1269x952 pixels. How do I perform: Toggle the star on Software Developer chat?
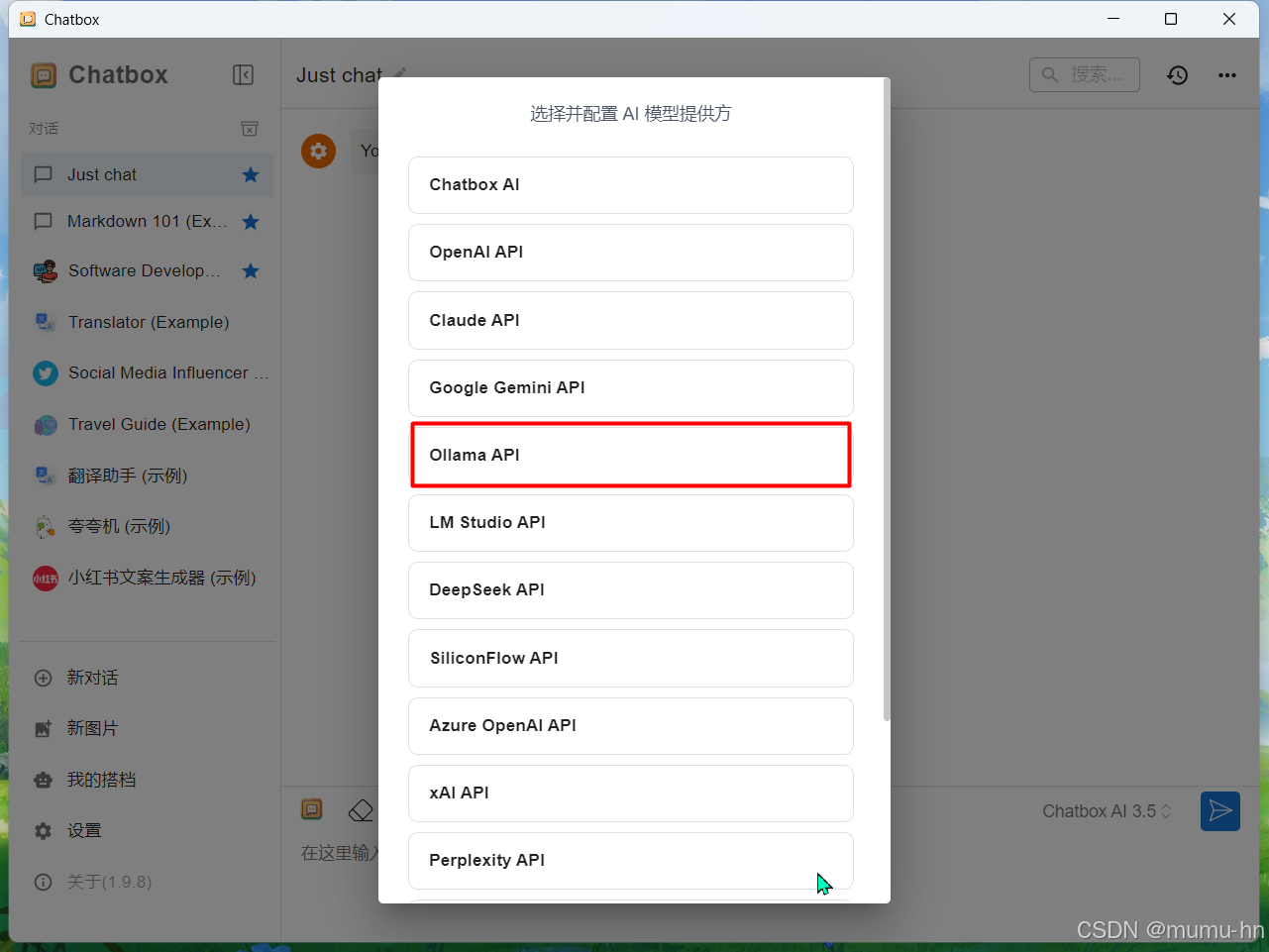pyautogui.click(x=251, y=271)
